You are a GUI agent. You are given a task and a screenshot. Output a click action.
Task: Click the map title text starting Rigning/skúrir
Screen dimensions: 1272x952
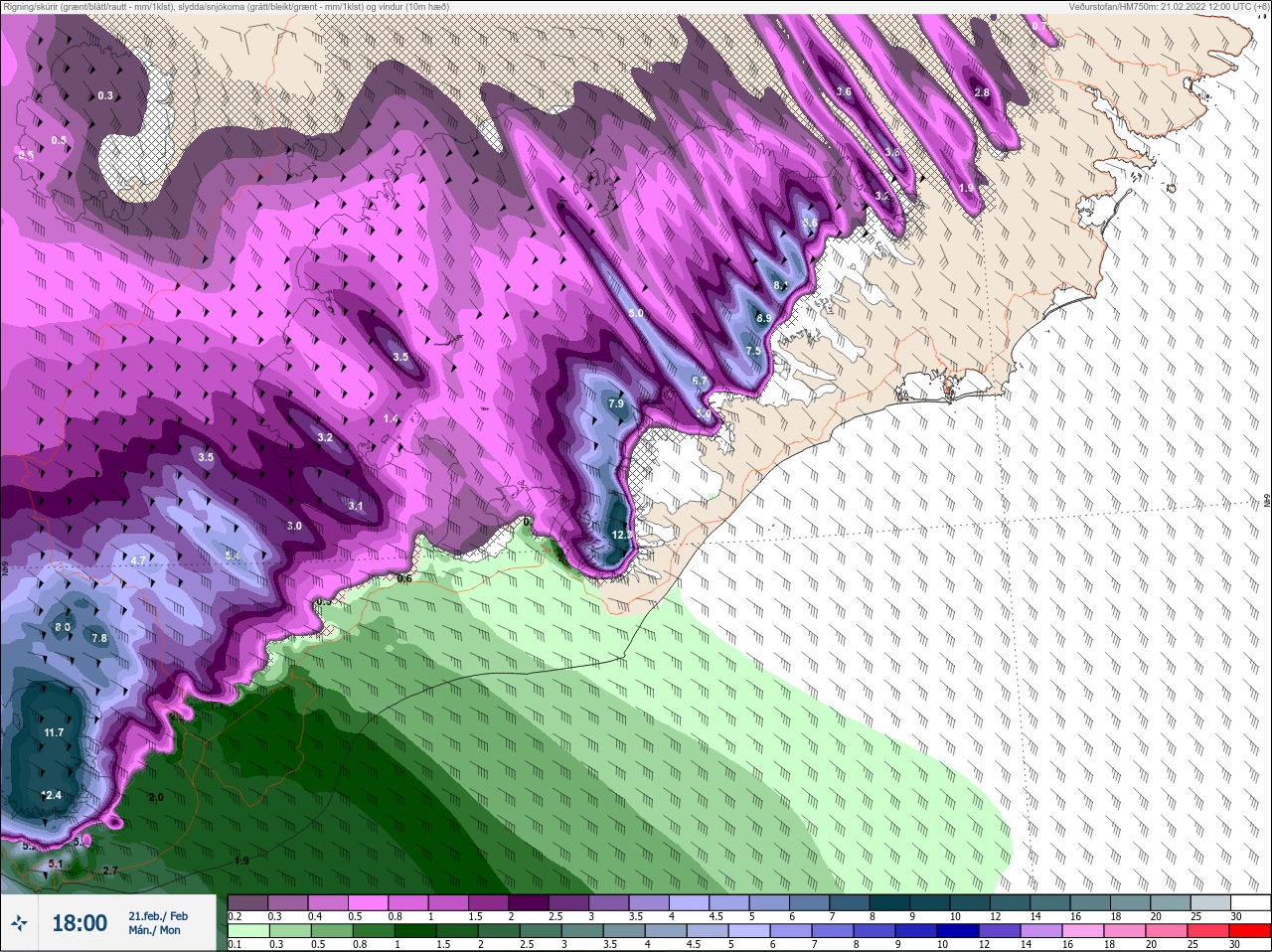[226, 6]
